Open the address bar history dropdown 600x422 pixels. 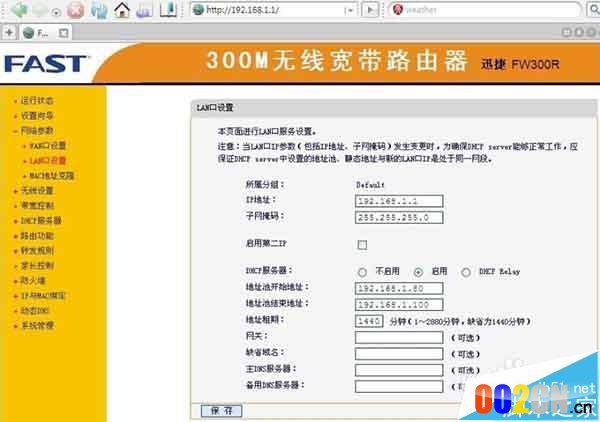(350, 10)
